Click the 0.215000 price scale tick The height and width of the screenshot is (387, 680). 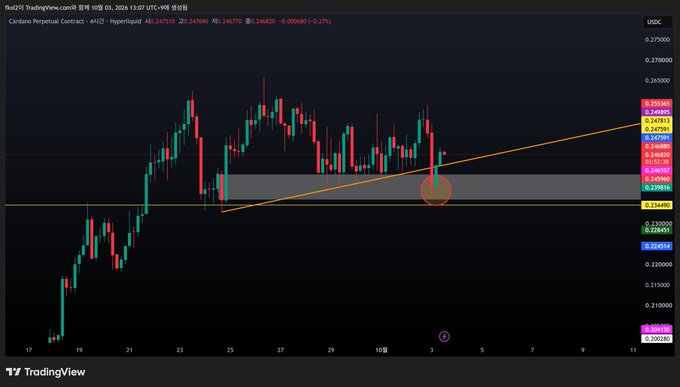click(657, 285)
